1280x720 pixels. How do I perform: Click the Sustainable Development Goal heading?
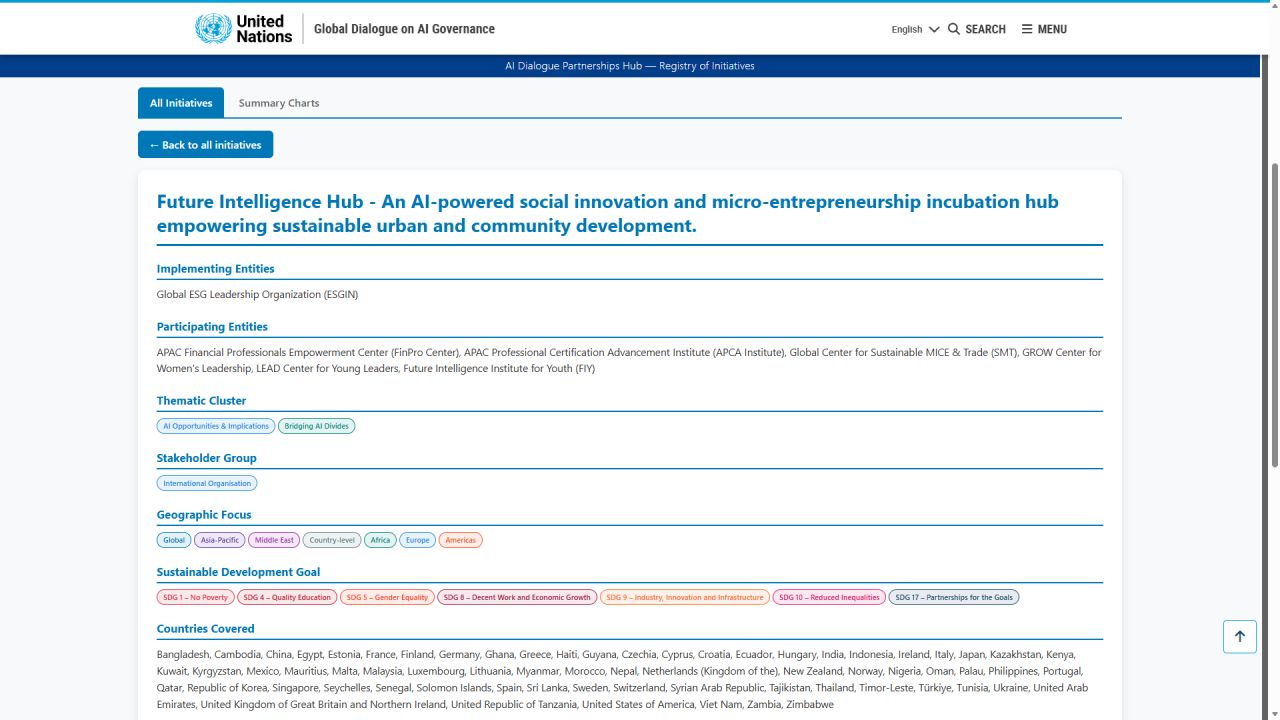(x=238, y=572)
